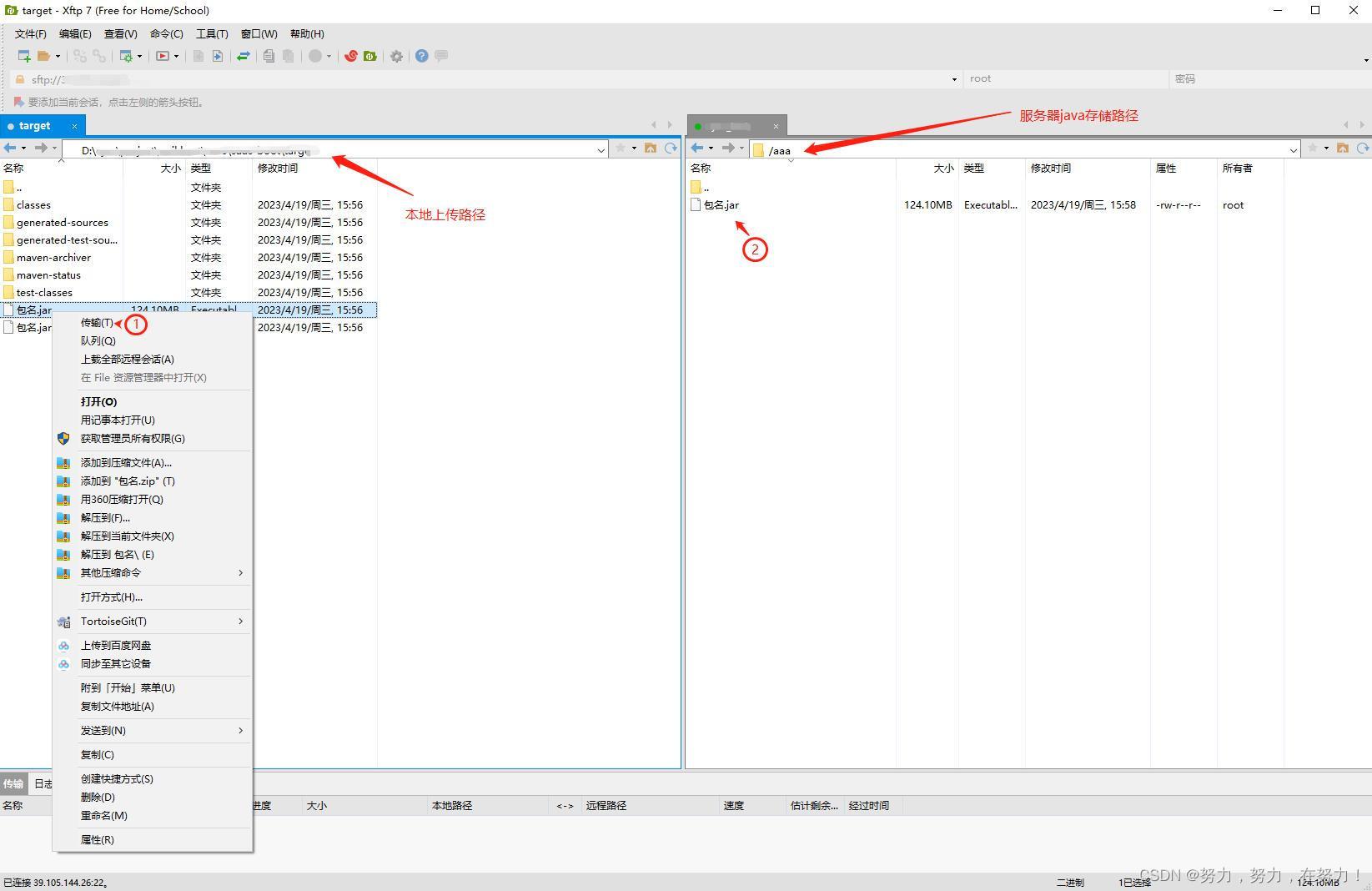
Task: Open the 工具(T) menu
Action: (212, 33)
